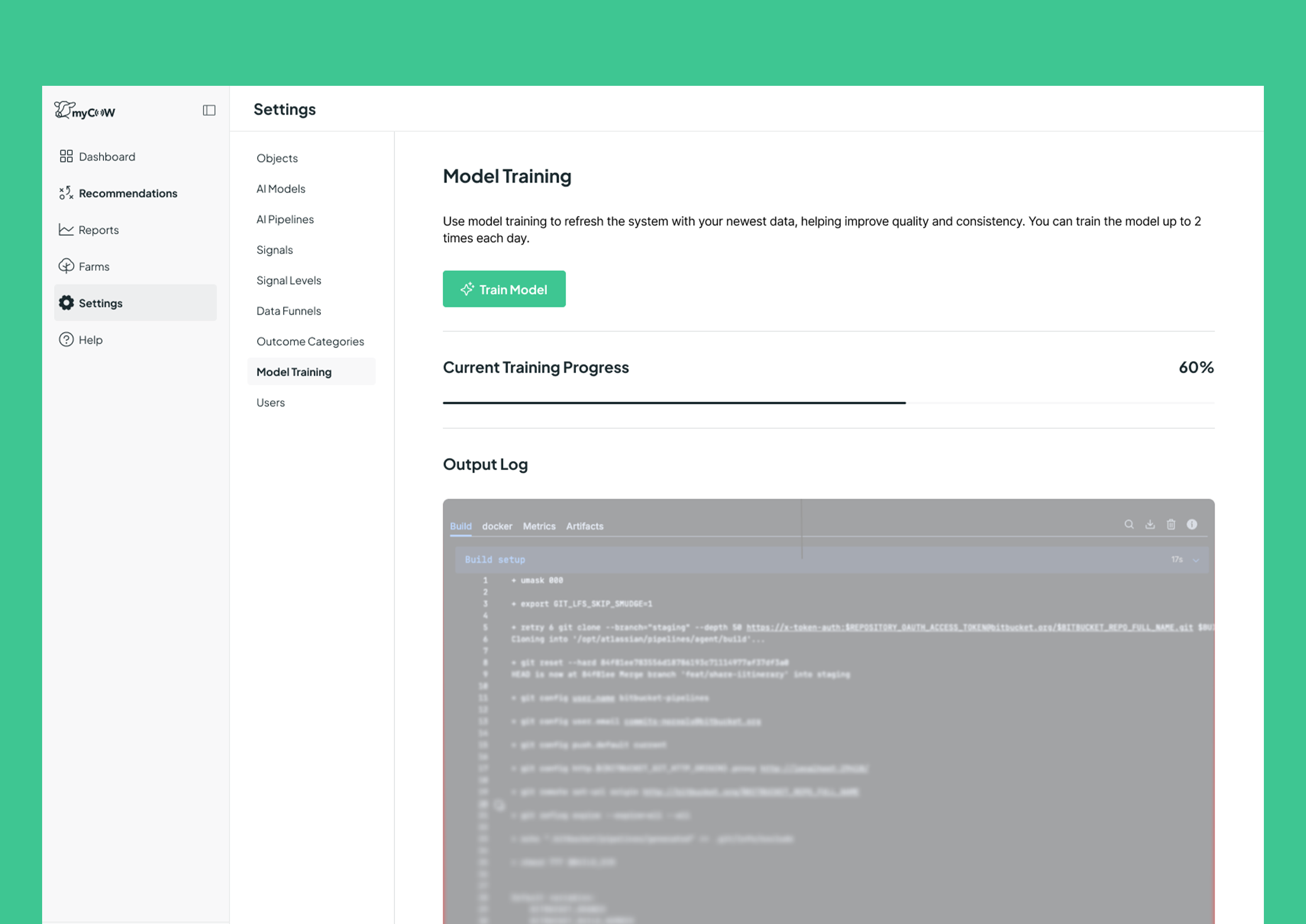Viewport: 1306px width, 924px height.
Task: Click the Train Model button
Action: (503, 289)
